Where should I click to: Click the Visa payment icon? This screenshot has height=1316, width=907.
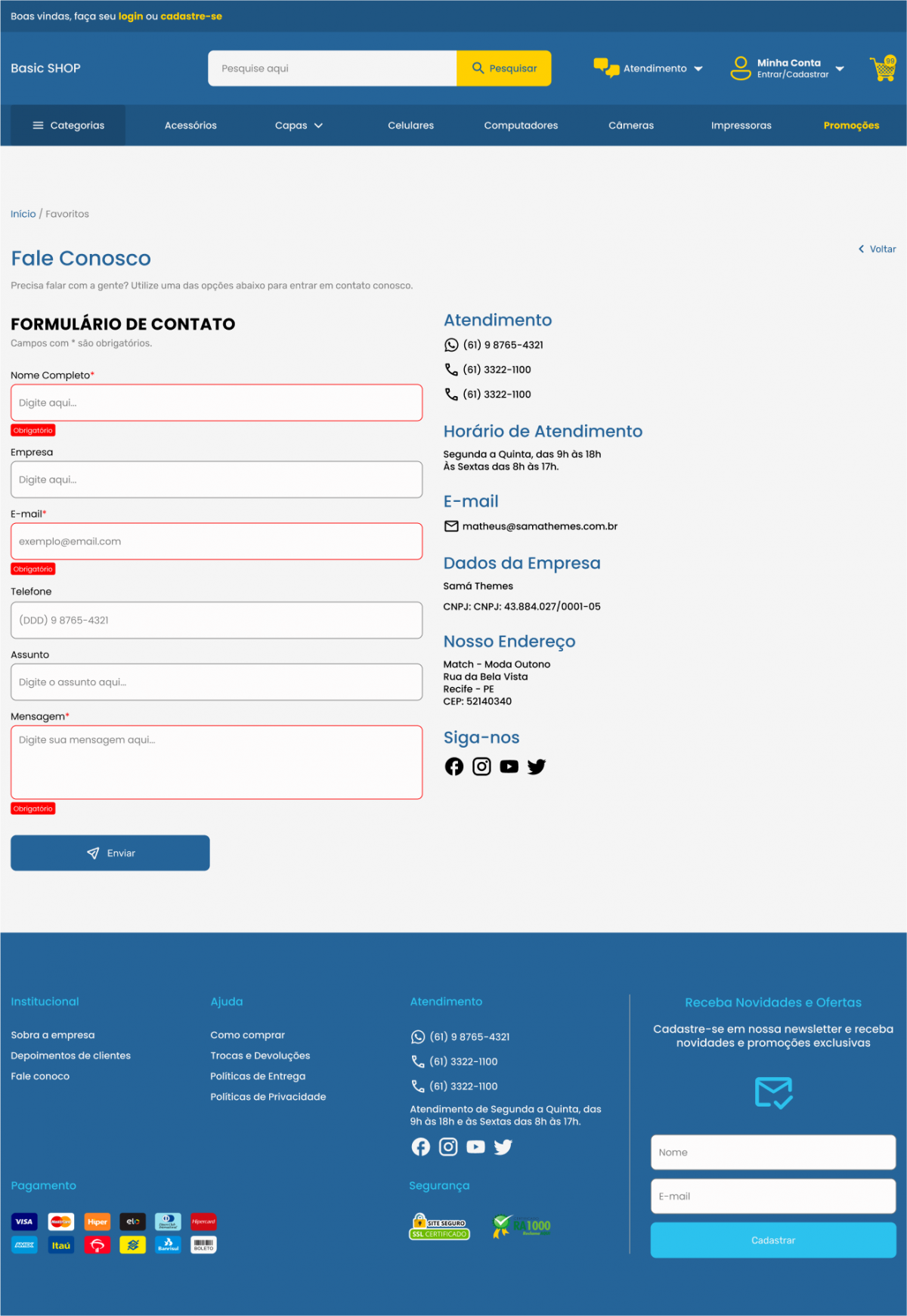[x=24, y=1222]
